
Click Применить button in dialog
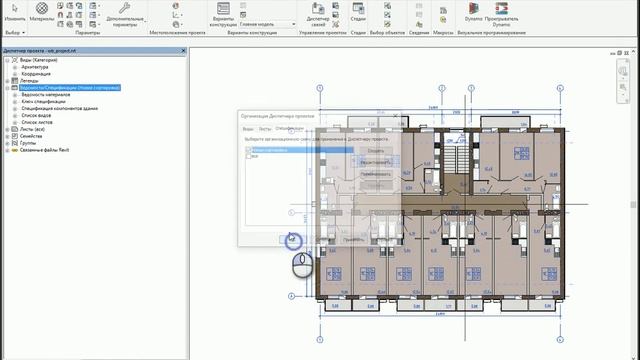tap(353, 240)
